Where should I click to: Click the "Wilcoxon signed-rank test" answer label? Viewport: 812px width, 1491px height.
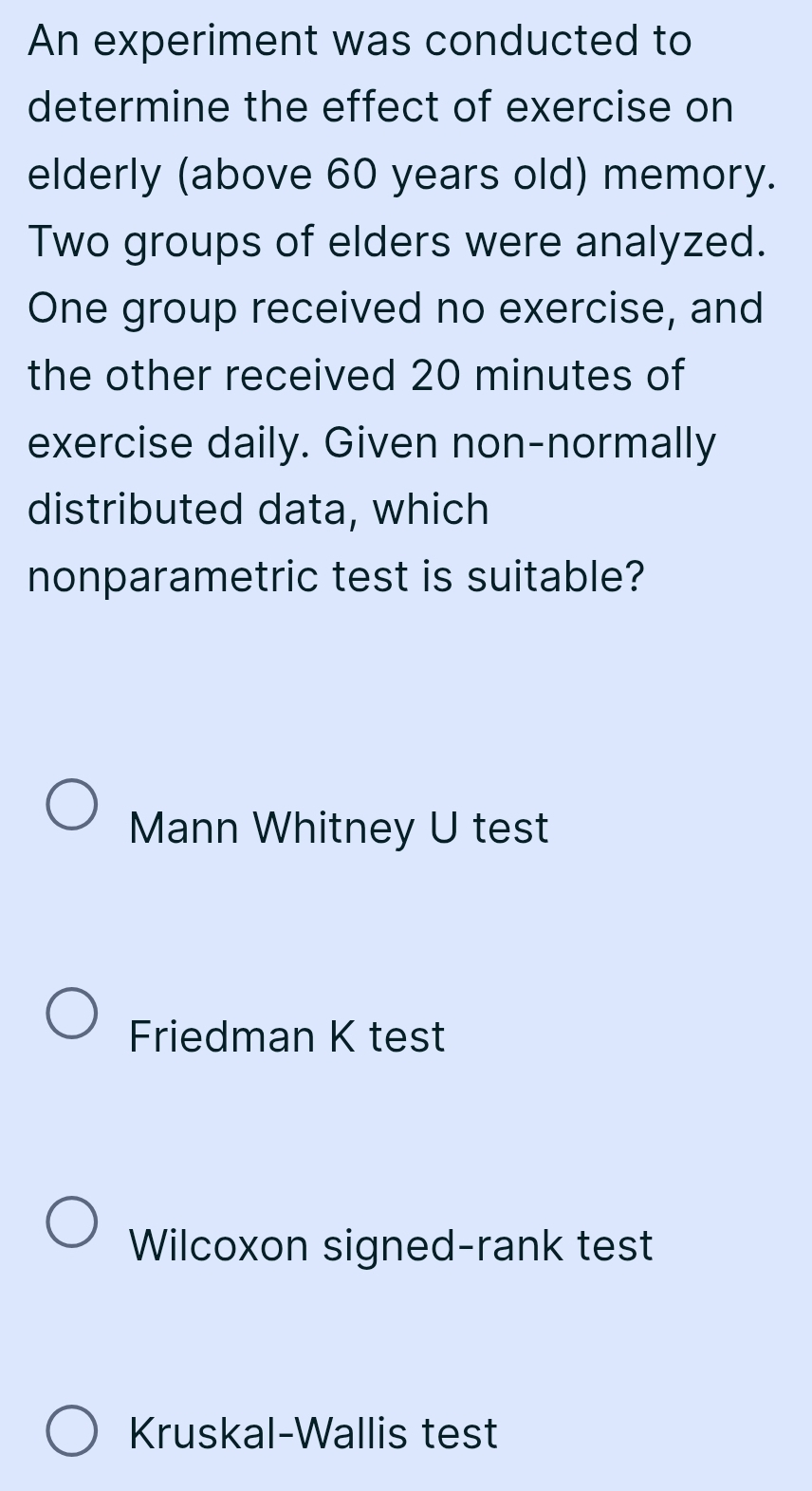coord(391,1245)
